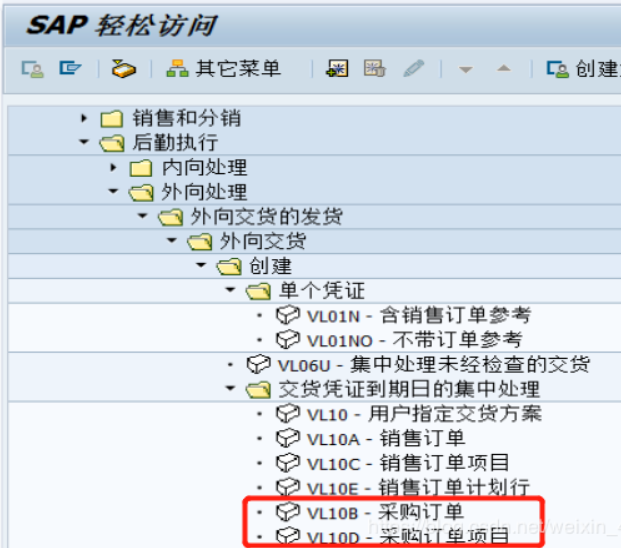Click VL06U transaction cube icon
The width and height of the screenshot is (621, 548).
259,364
